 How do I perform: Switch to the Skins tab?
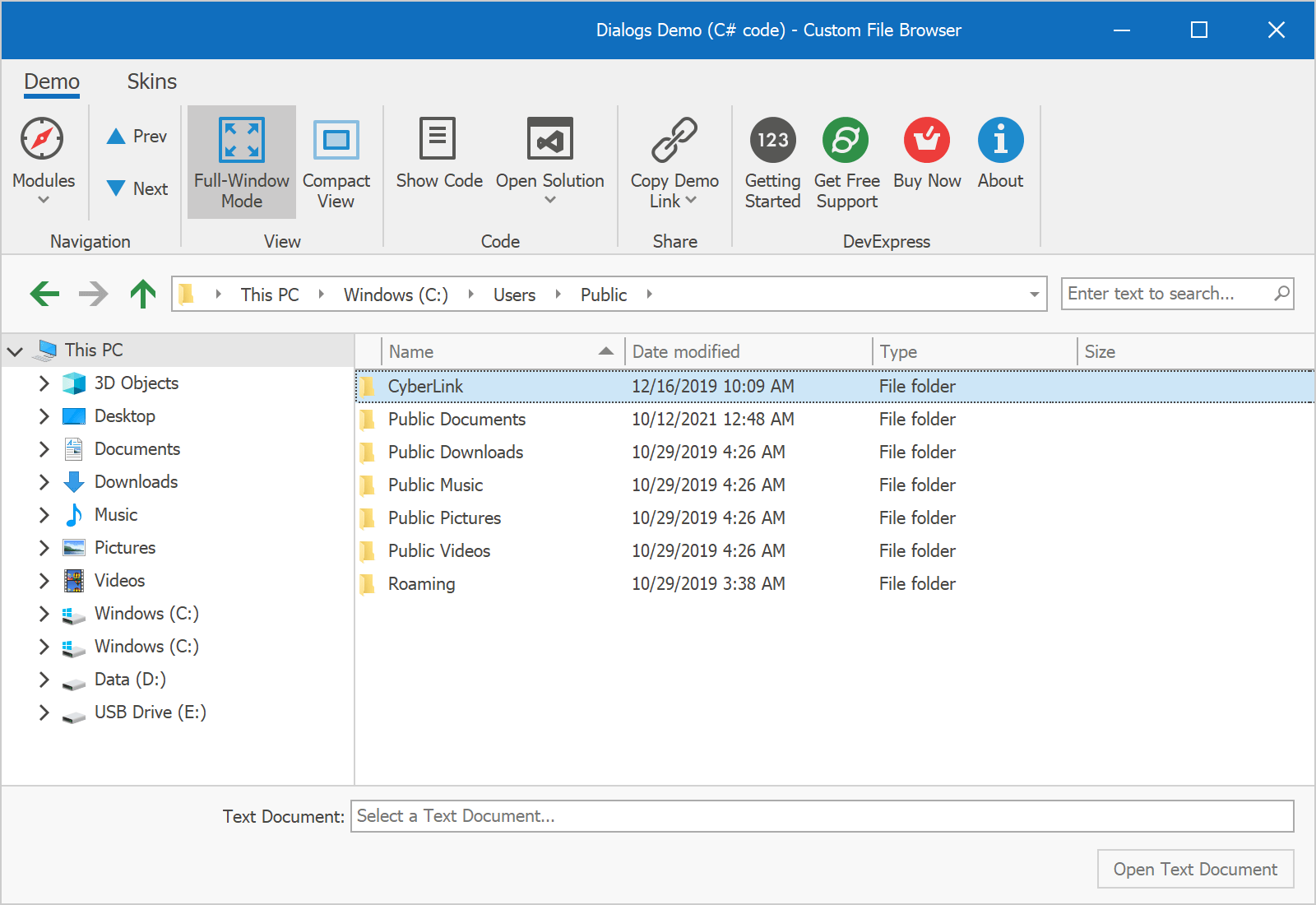tap(151, 81)
